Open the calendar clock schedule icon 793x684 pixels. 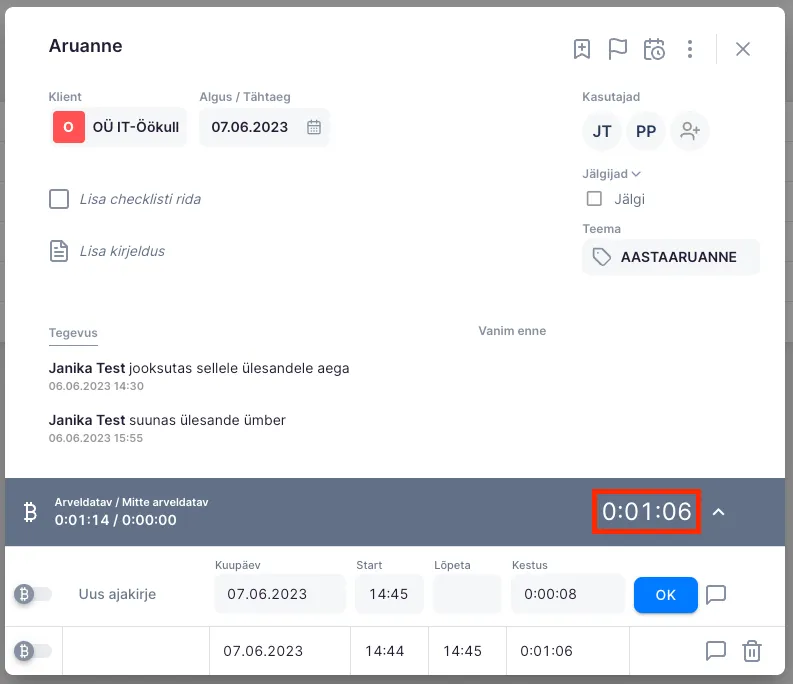click(654, 49)
